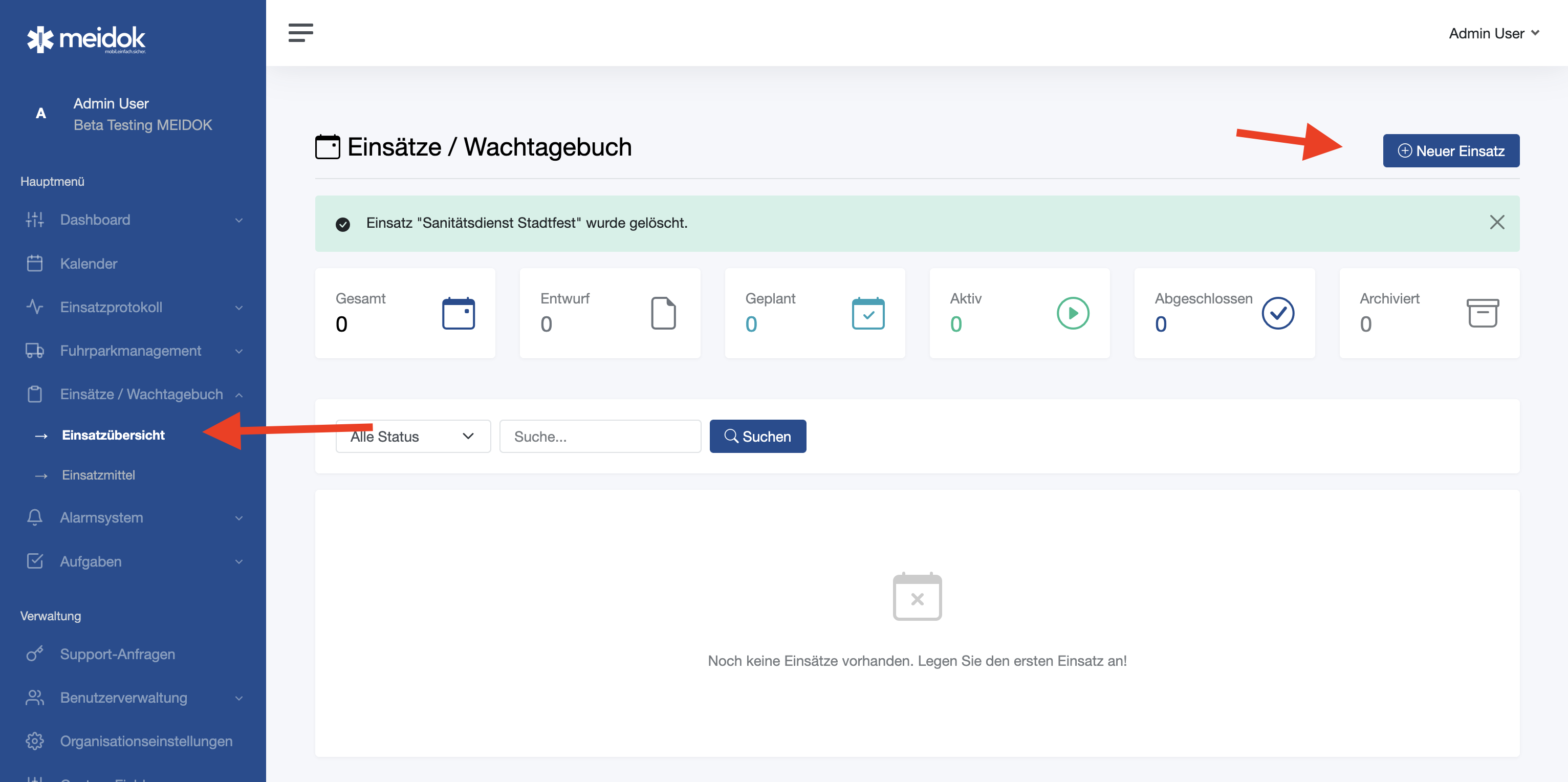Click the Organisationseinstellungen gear icon
The width and height of the screenshot is (1568, 782).
(35, 741)
